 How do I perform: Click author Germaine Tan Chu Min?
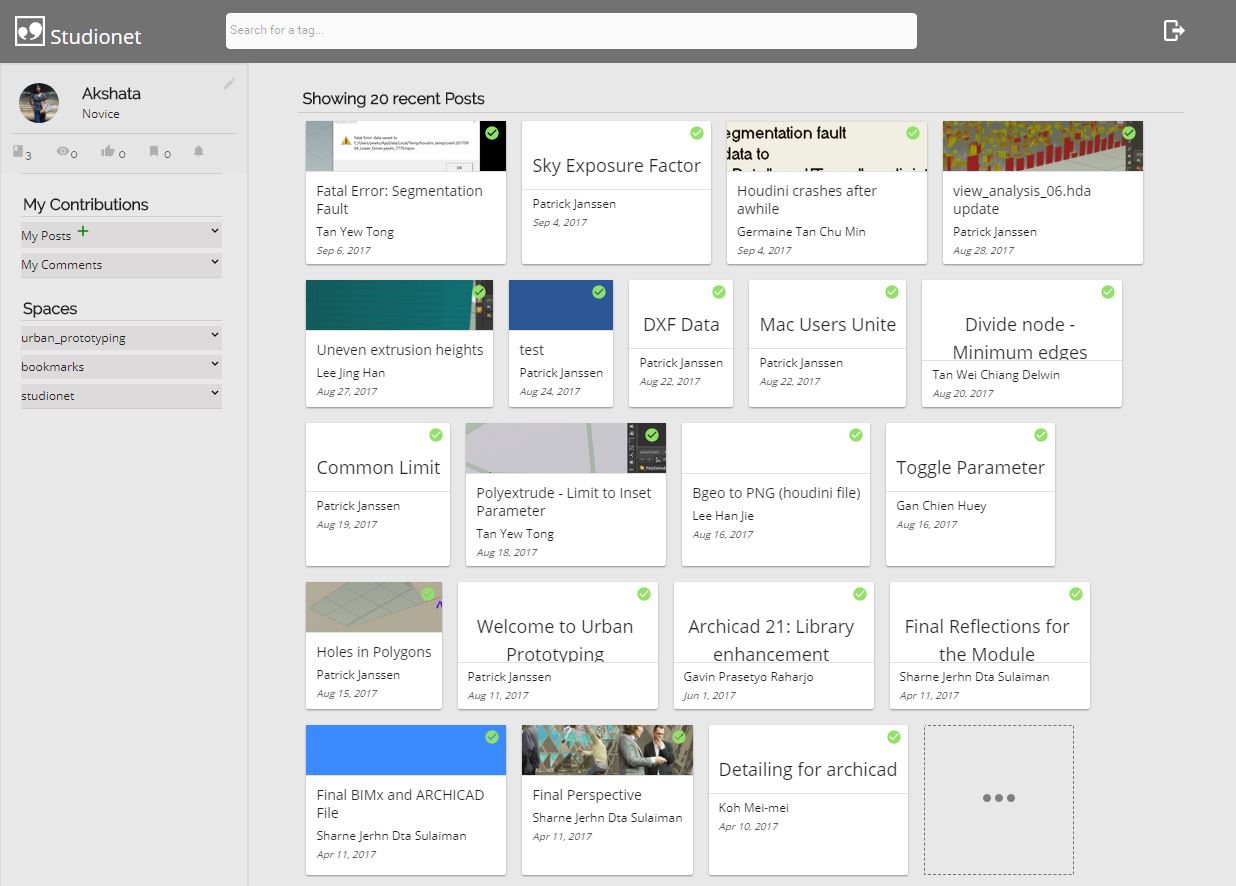(801, 232)
